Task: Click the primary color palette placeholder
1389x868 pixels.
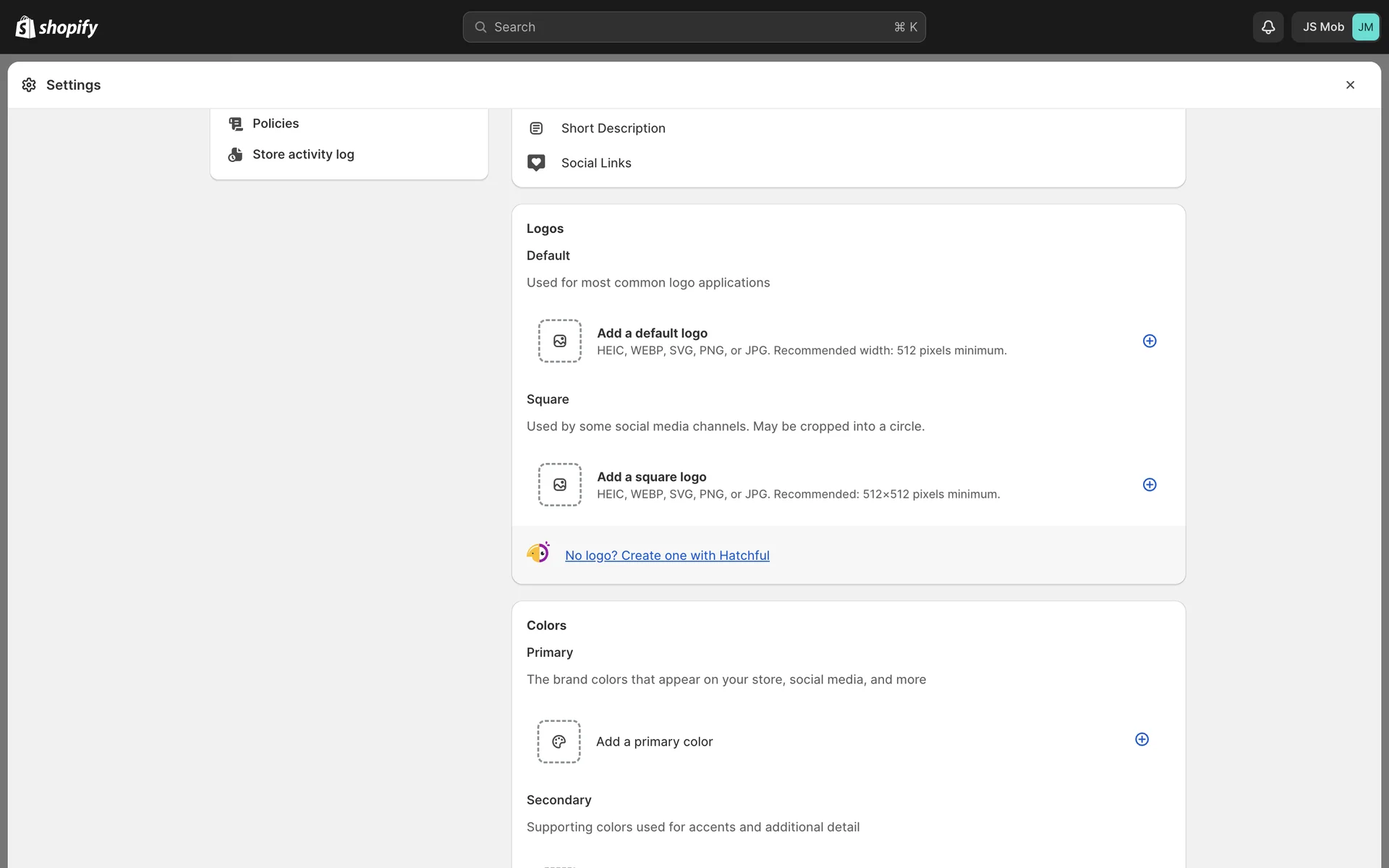Action: [558, 741]
